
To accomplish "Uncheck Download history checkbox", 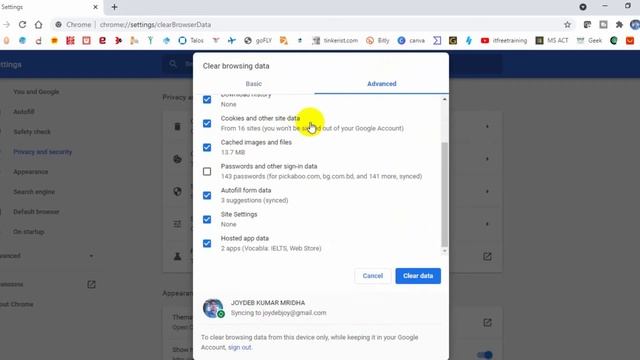I will (x=207, y=99).
